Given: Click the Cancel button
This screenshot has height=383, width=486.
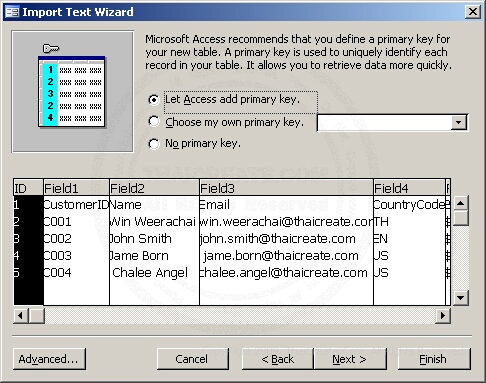Looking at the screenshot, I should (193, 359).
